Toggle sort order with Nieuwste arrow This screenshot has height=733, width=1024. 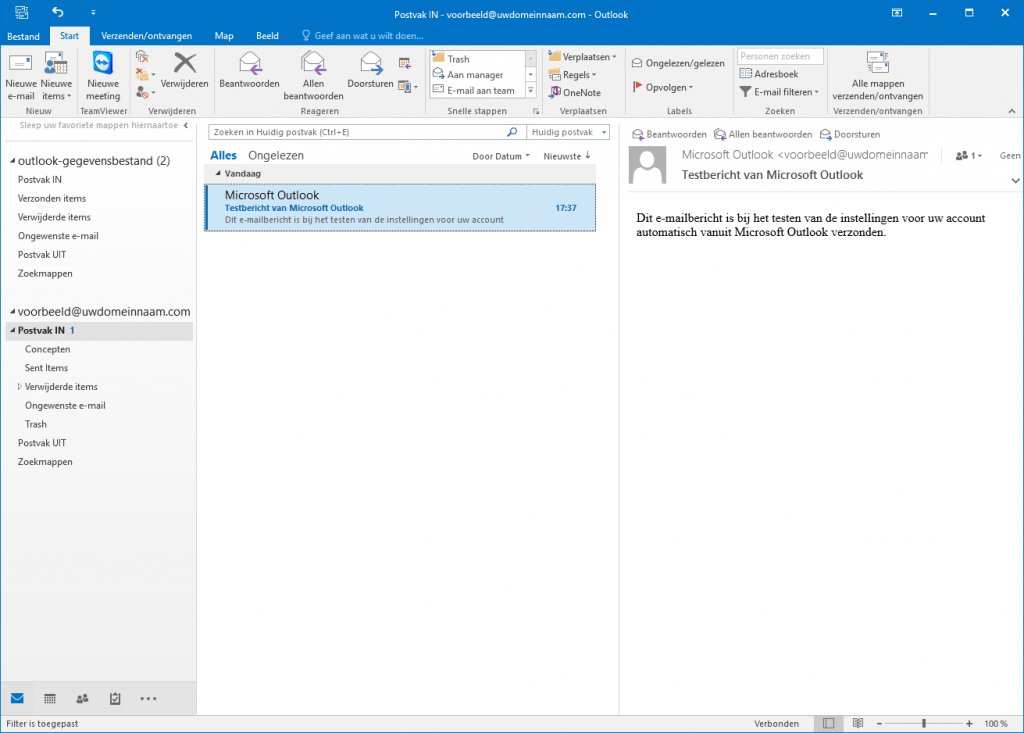tap(567, 156)
